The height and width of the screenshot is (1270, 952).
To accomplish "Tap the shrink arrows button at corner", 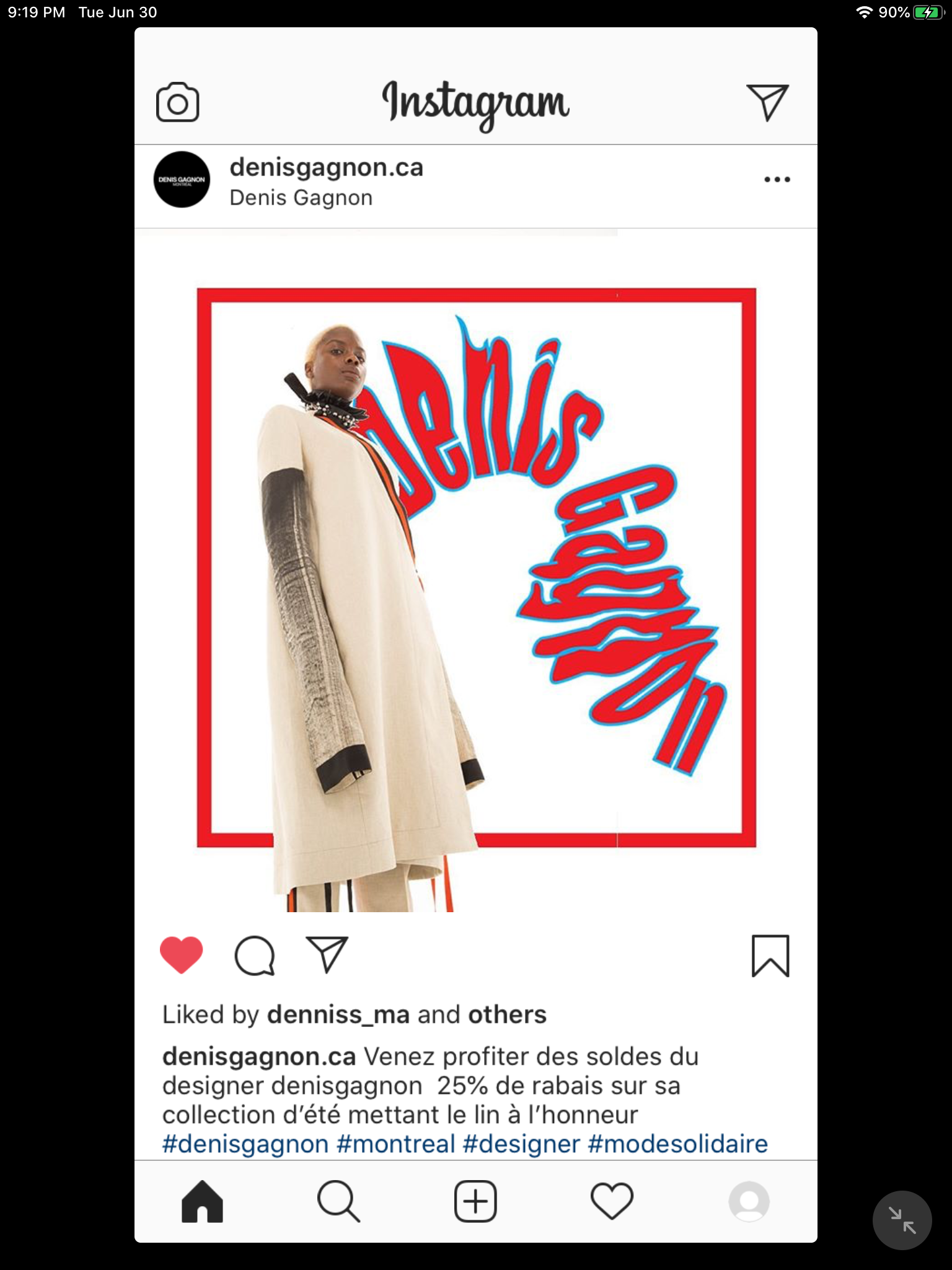I will (902, 1220).
